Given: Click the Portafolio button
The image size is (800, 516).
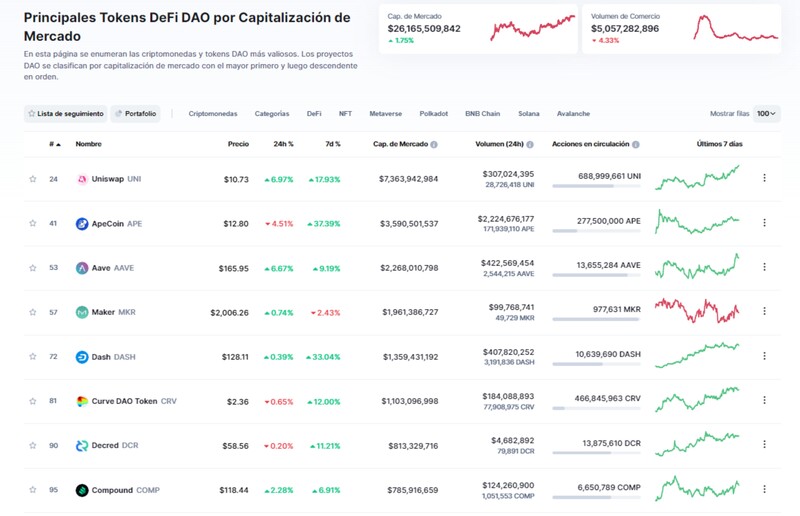Looking at the screenshot, I should pyautogui.click(x=135, y=113).
